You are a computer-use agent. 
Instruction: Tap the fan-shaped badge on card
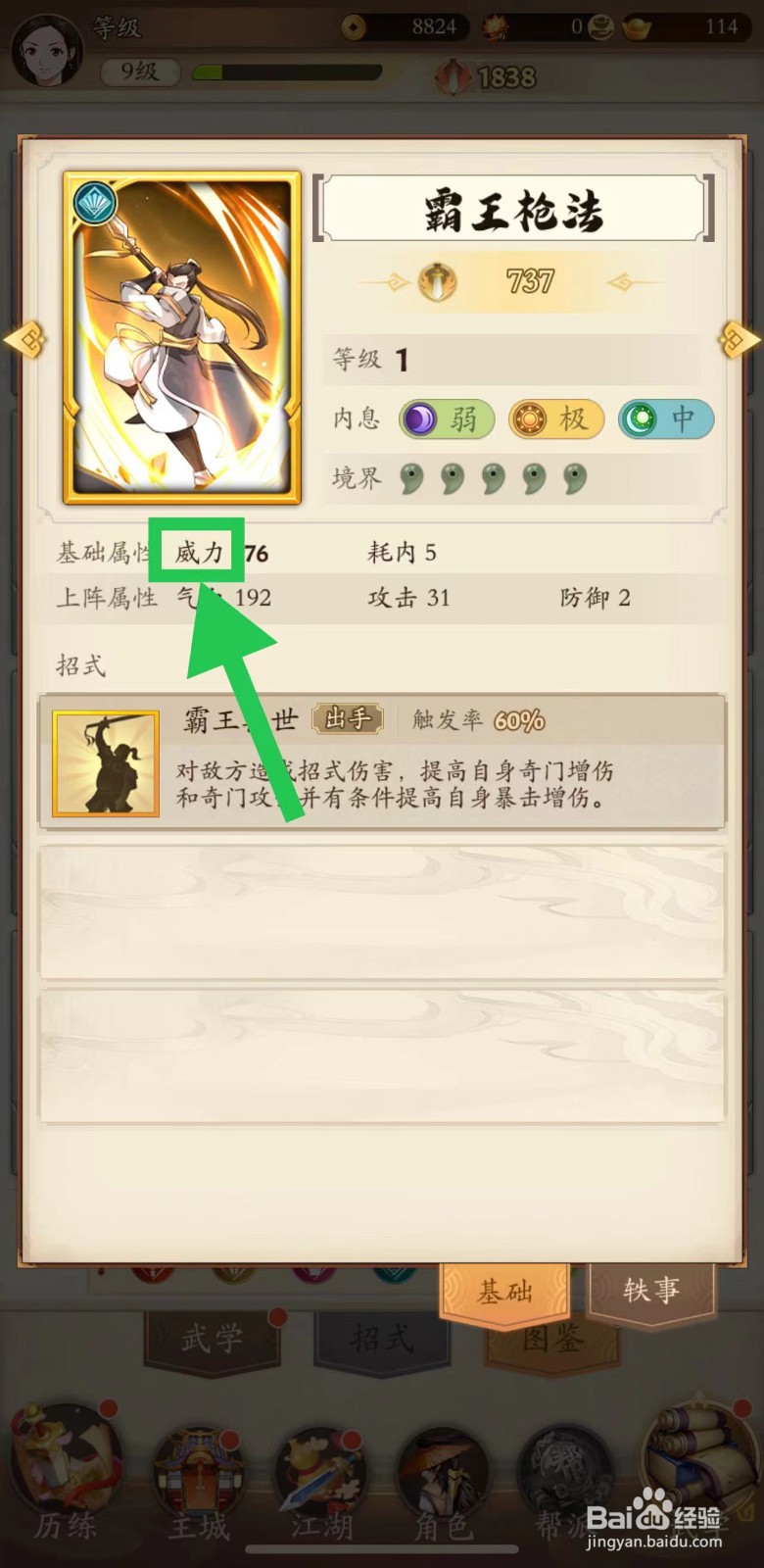95,203
